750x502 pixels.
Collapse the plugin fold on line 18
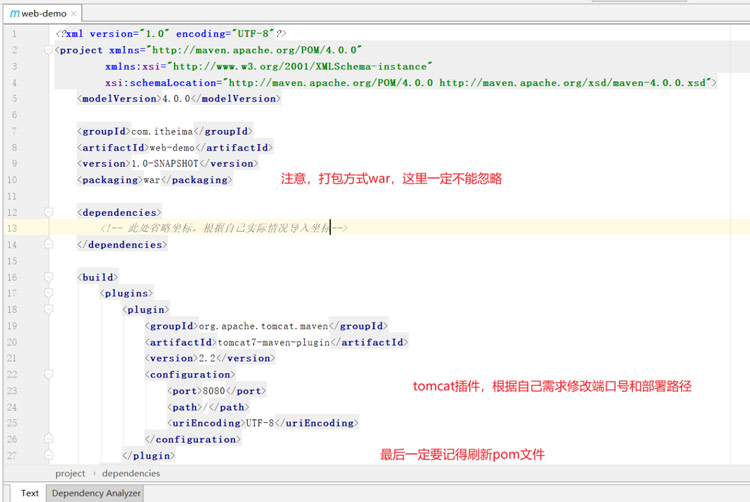tap(48, 309)
